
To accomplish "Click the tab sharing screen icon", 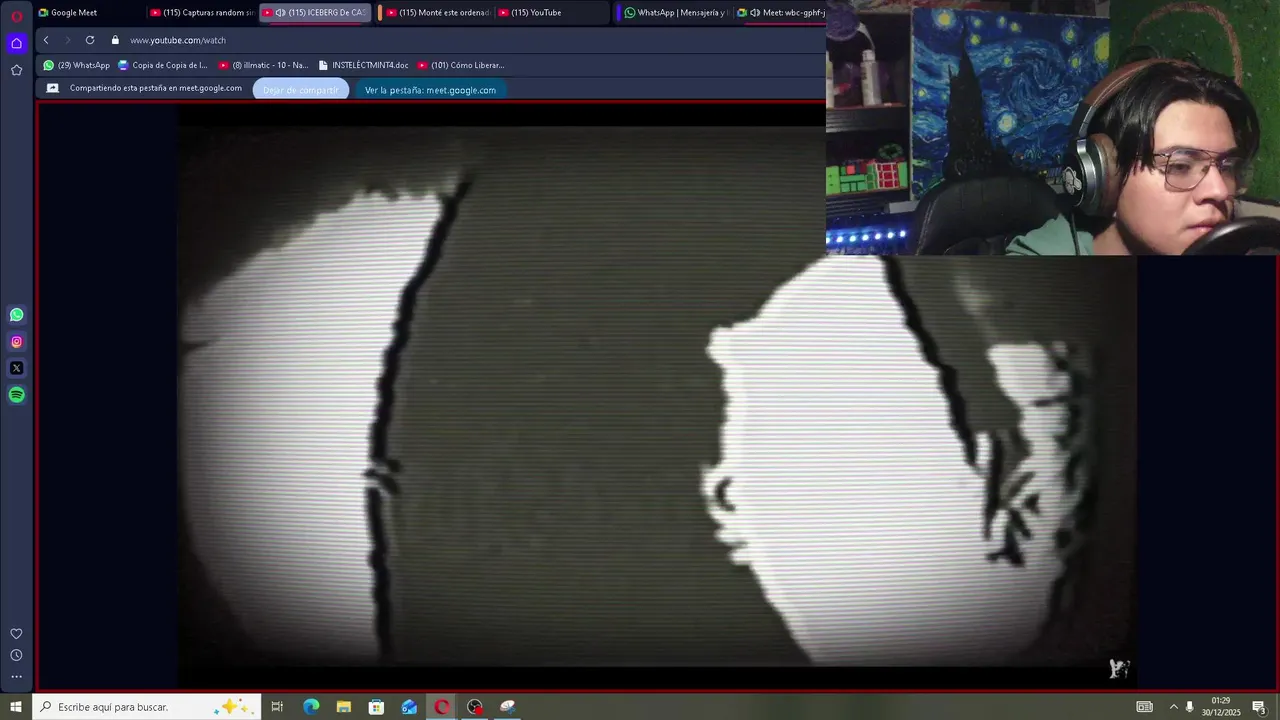I will tap(53, 88).
